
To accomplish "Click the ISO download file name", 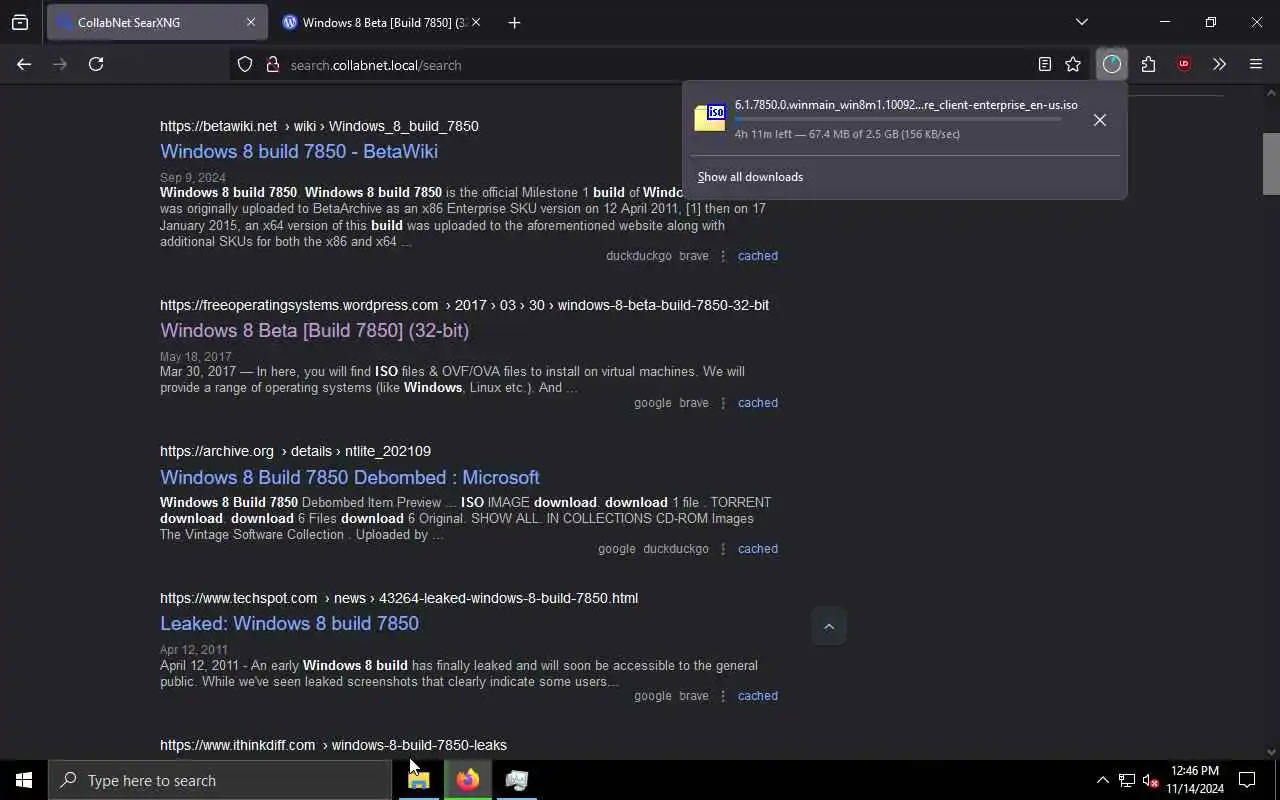I will 906,105.
